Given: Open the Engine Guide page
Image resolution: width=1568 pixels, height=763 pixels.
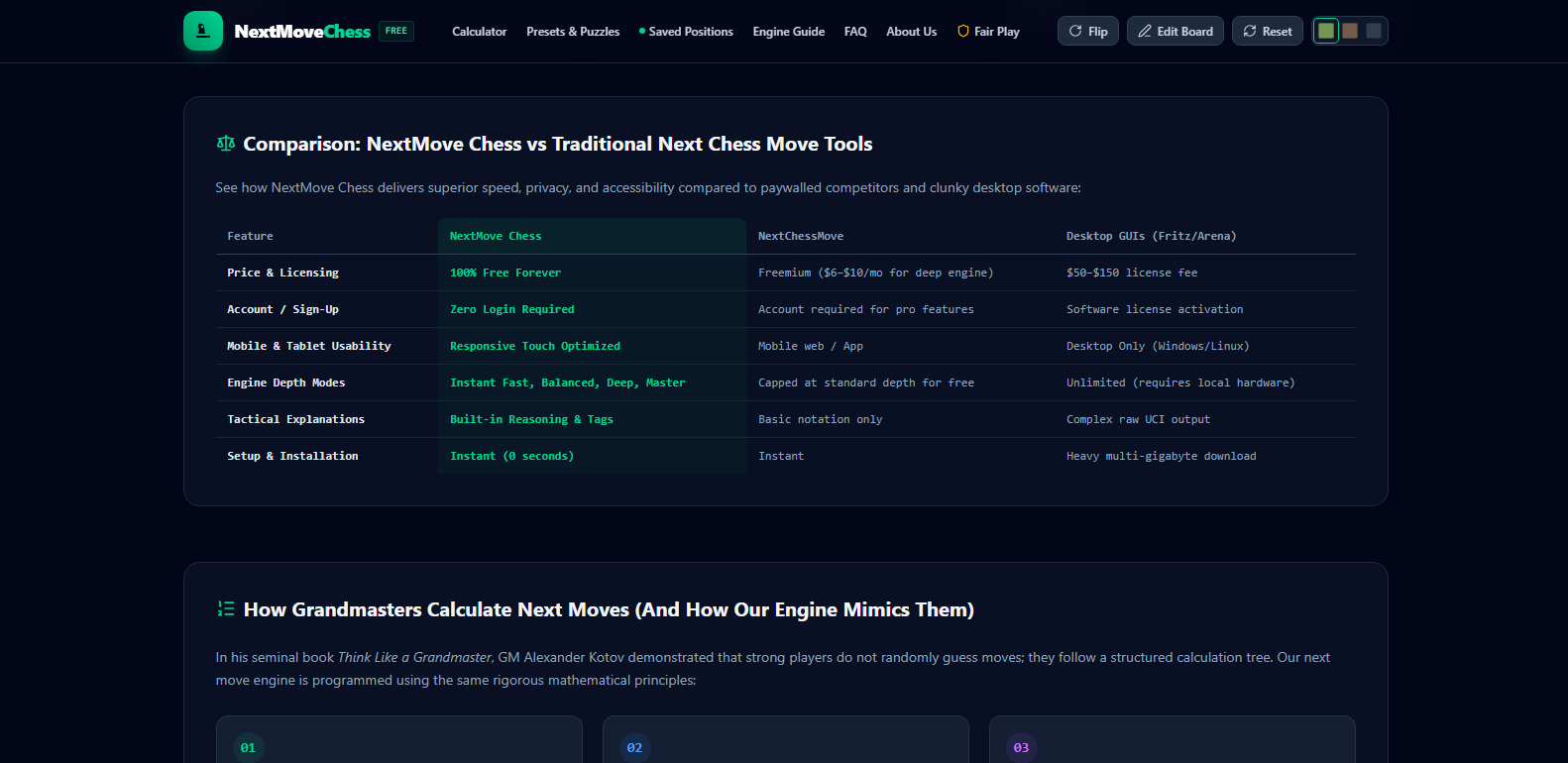Looking at the screenshot, I should (x=789, y=32).
